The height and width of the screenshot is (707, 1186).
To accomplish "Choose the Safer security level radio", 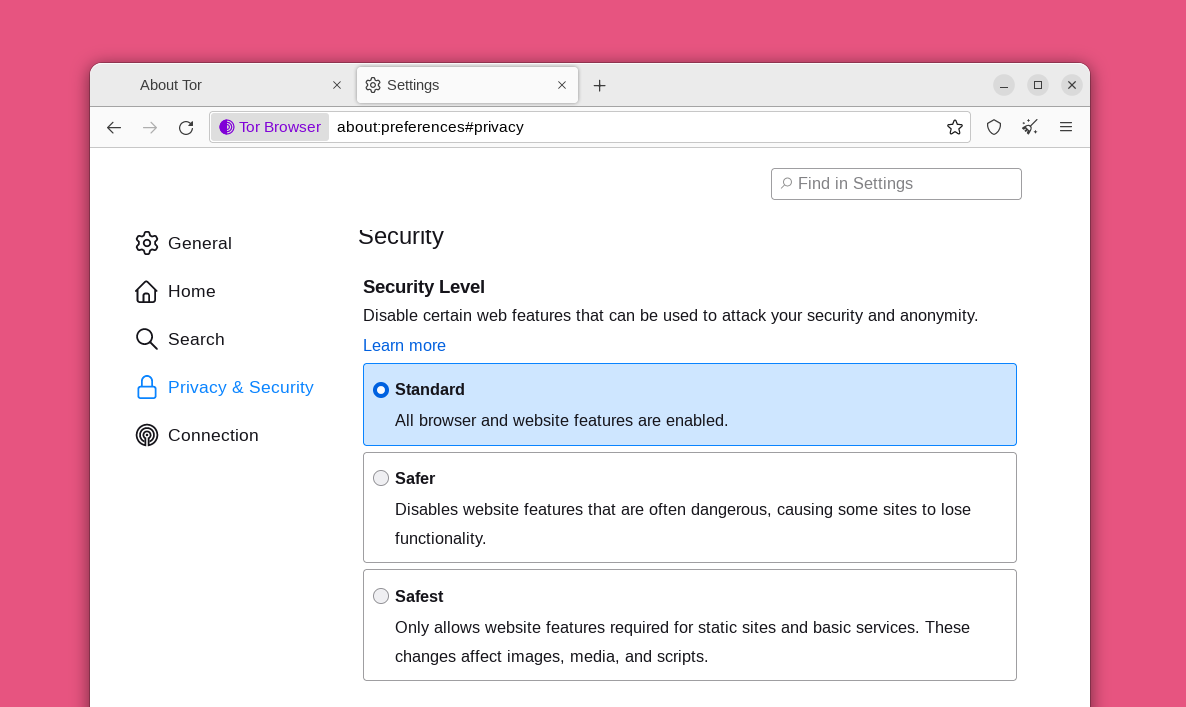I will 381,478.
